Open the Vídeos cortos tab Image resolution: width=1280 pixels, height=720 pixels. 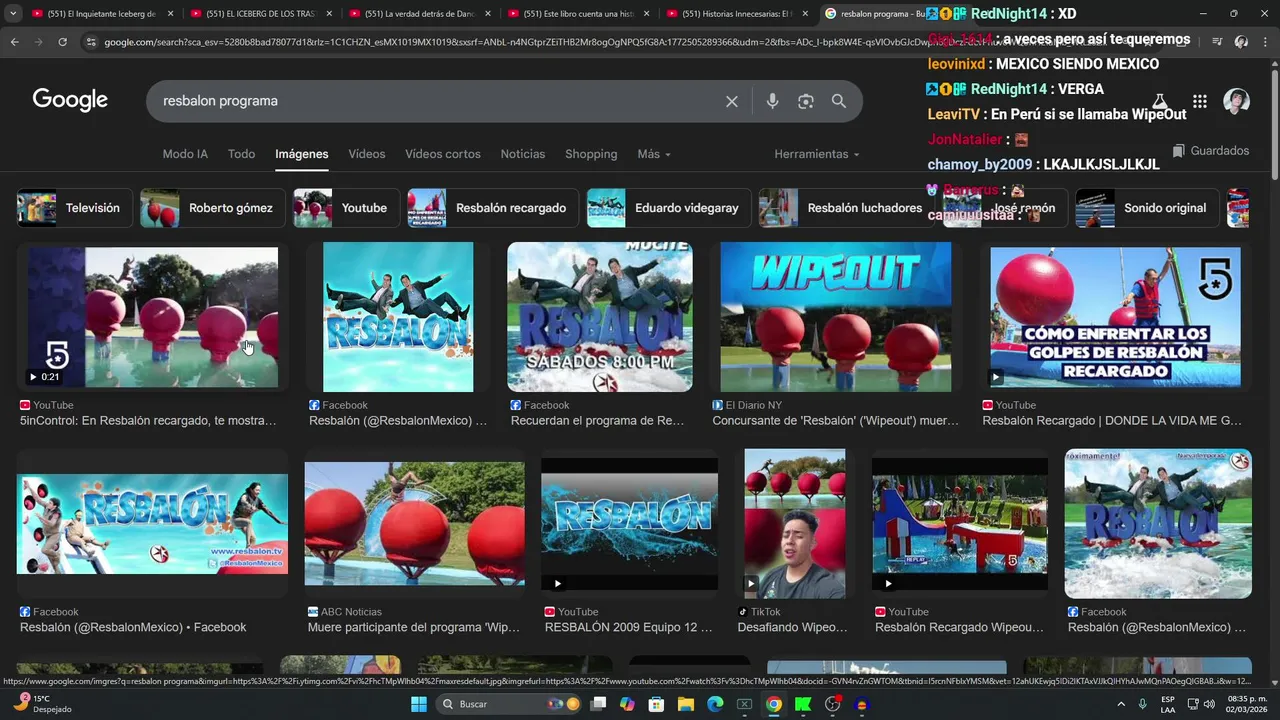pyautogui.click(x=443, y=154)
